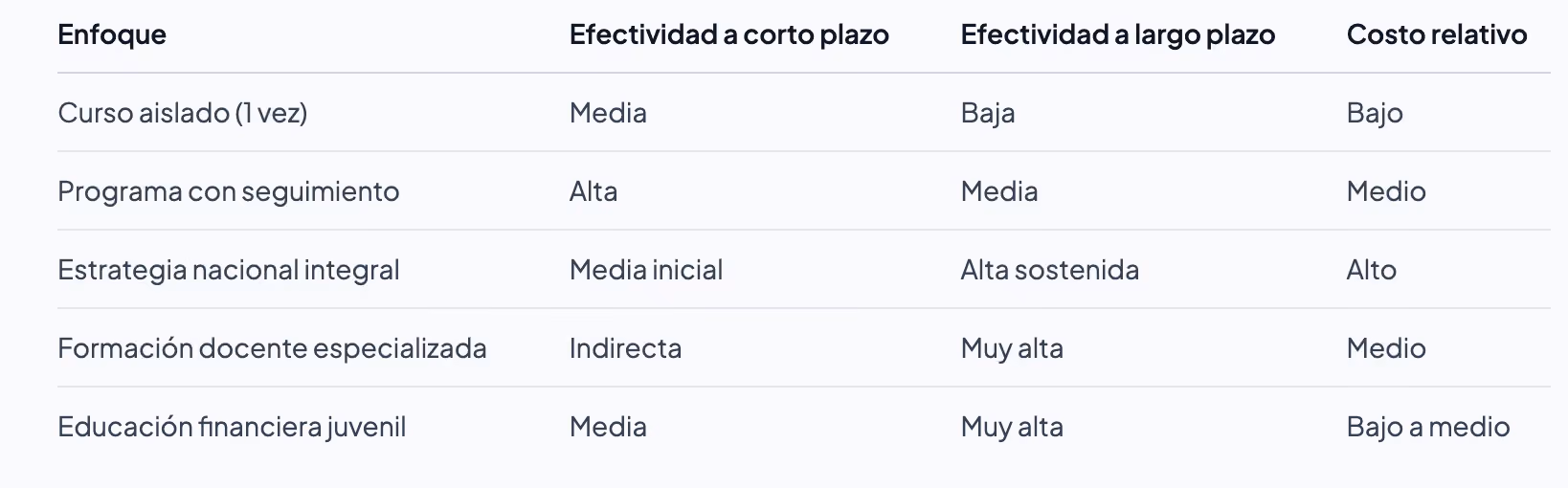
Task: Click the Bajo cost cell for Curso aislado
Action: click(x=1375, y=113)
